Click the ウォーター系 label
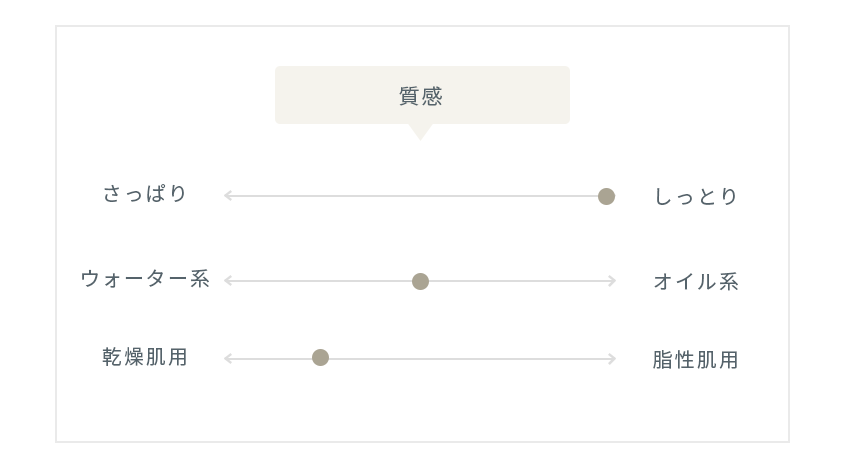Viewport: 846px width, 468px height. tap(145, 279)
